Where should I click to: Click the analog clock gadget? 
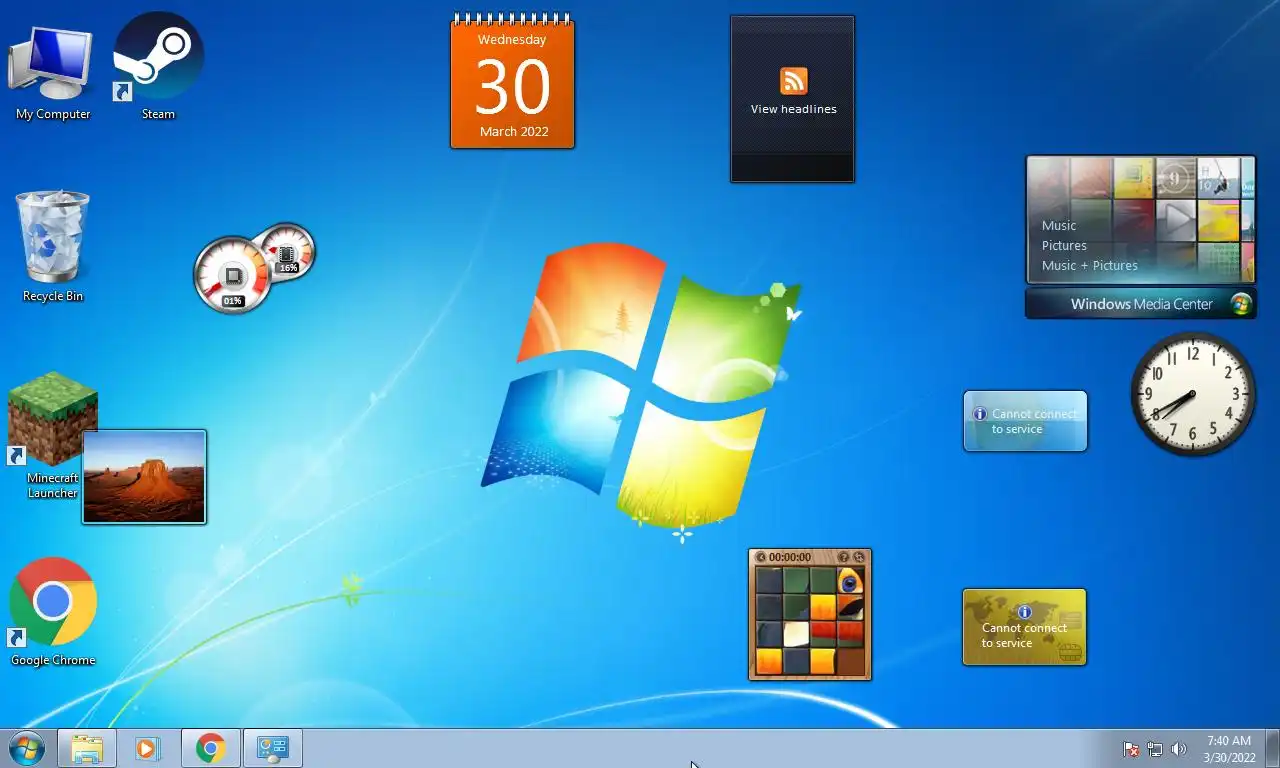pos(1192,394)
